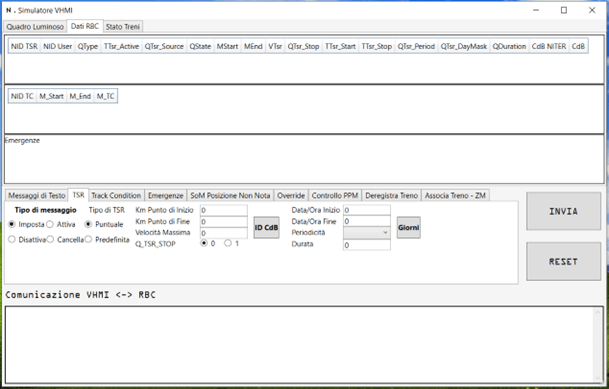This screenshot has width=609, height=389.
Task: Click the M_Start column header
Action: tap(51, 96)
